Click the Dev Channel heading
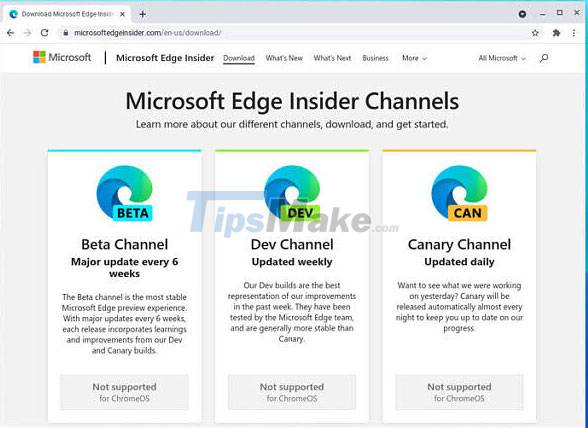 [x=292, y=245]
